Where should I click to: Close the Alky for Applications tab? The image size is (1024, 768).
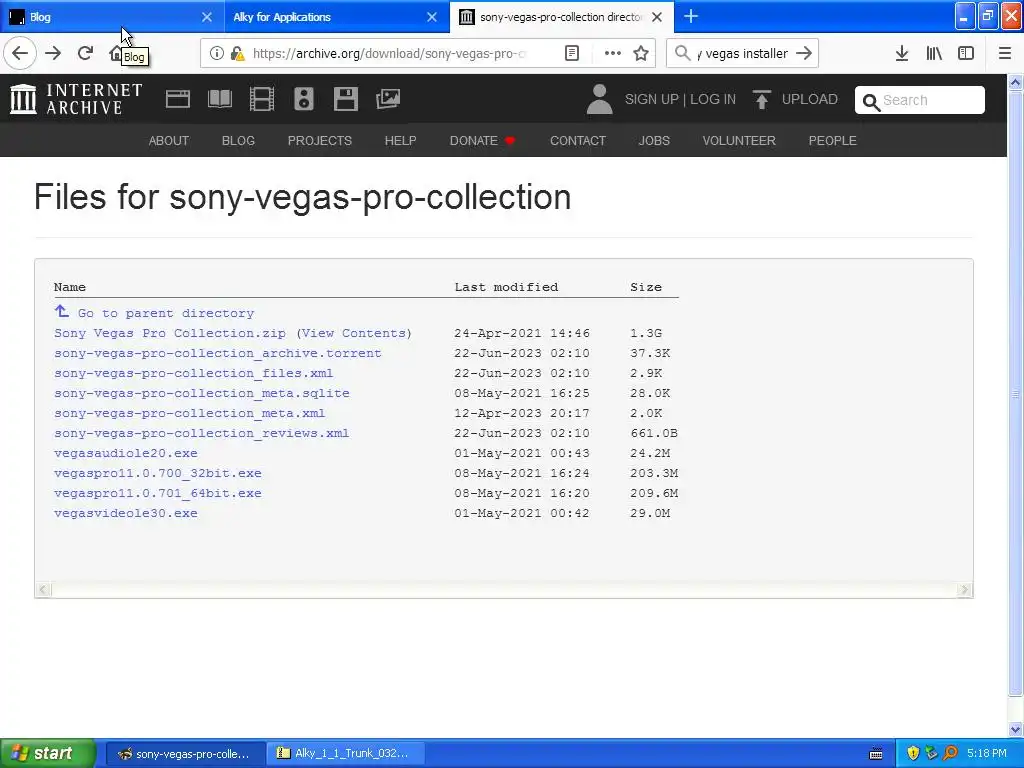432,17
